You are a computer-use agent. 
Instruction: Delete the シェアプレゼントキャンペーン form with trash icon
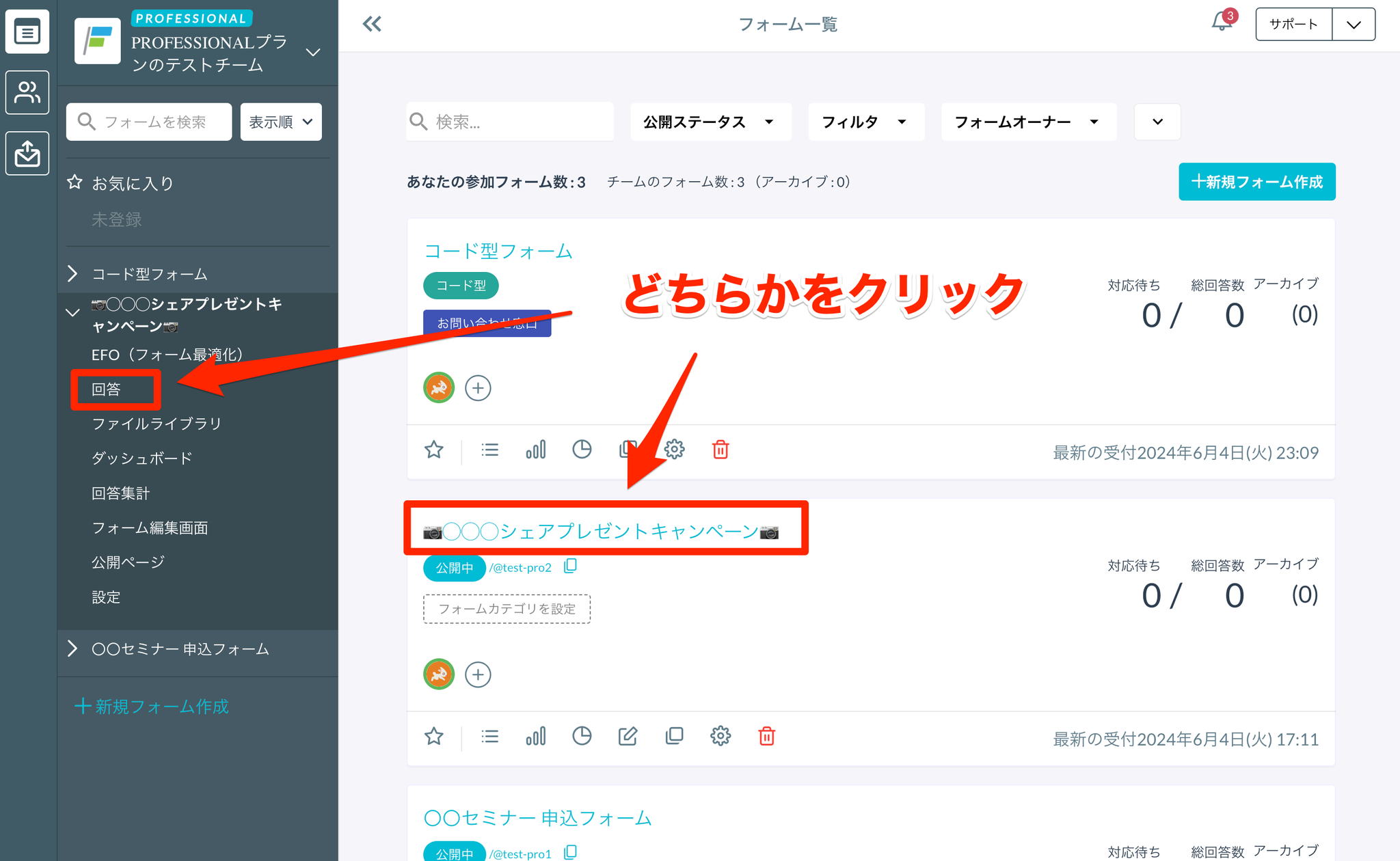pyautogui.click(x=766, y=736)
